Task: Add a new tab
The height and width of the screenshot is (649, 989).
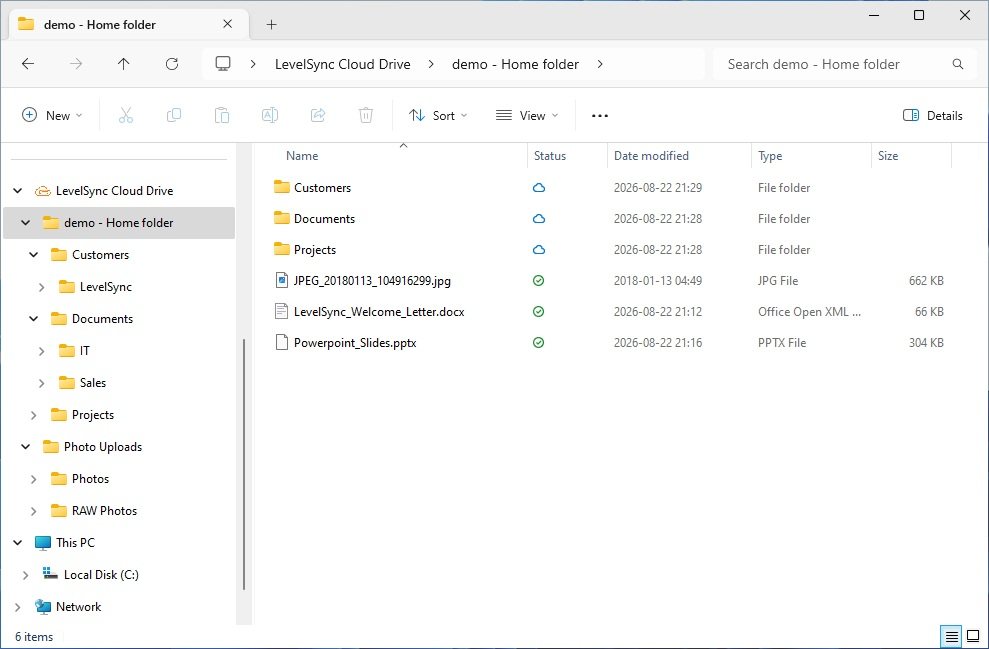Action: [271, 25]
